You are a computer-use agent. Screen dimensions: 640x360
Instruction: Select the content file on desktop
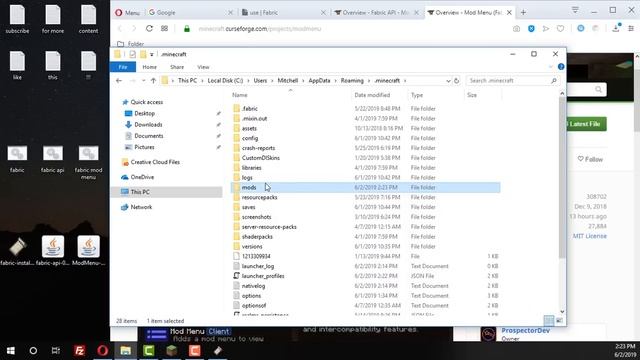click(89, 19)
